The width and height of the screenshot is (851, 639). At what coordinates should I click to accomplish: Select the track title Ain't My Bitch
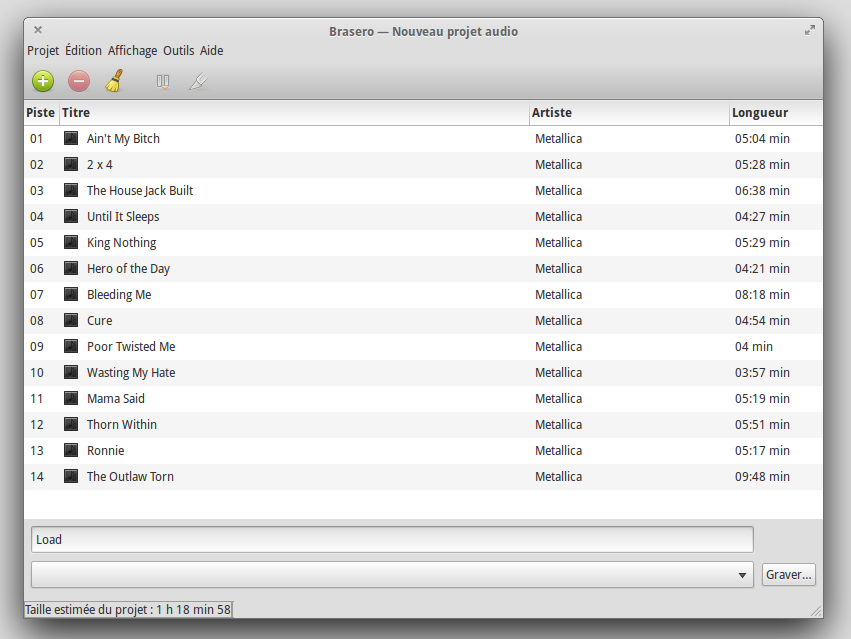123,138
